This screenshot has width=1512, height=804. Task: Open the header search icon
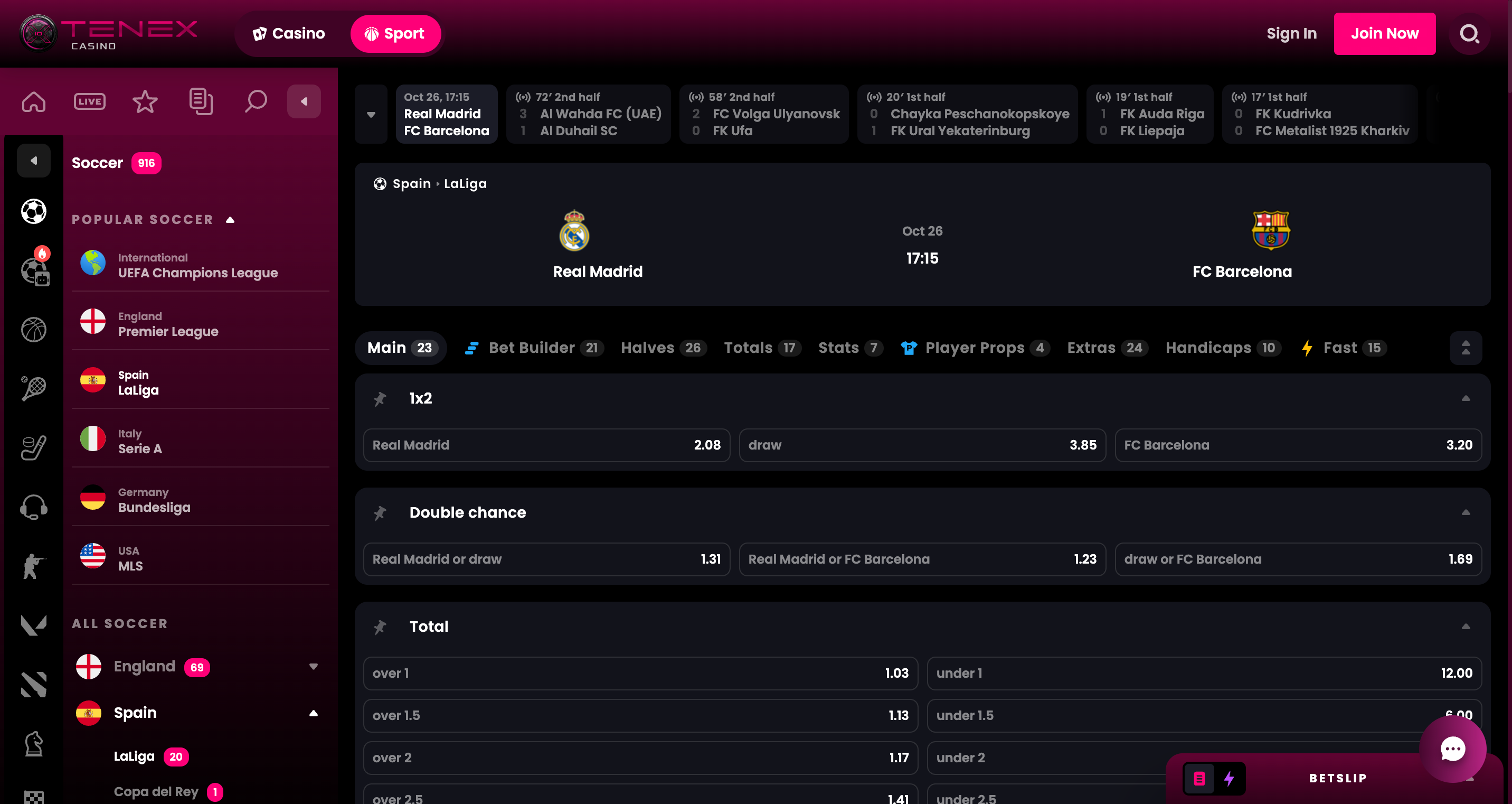click(x=1469, y=34)
